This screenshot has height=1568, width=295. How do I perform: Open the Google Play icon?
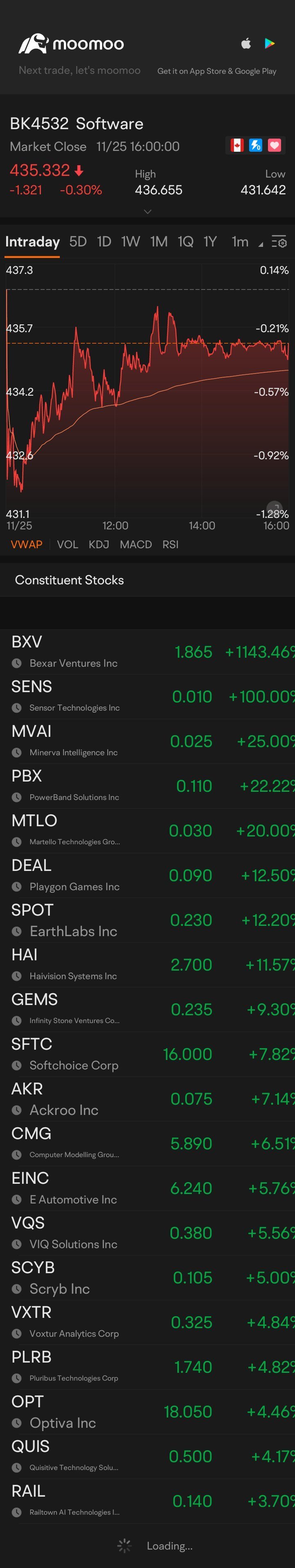[270, 43]
